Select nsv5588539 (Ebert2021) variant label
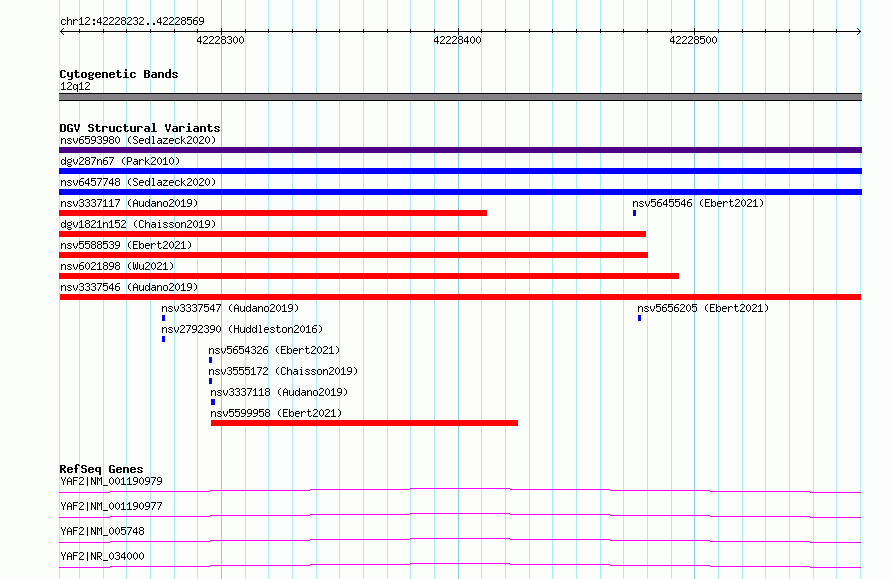This screenshot has height=579, width=890. (126, 245)
